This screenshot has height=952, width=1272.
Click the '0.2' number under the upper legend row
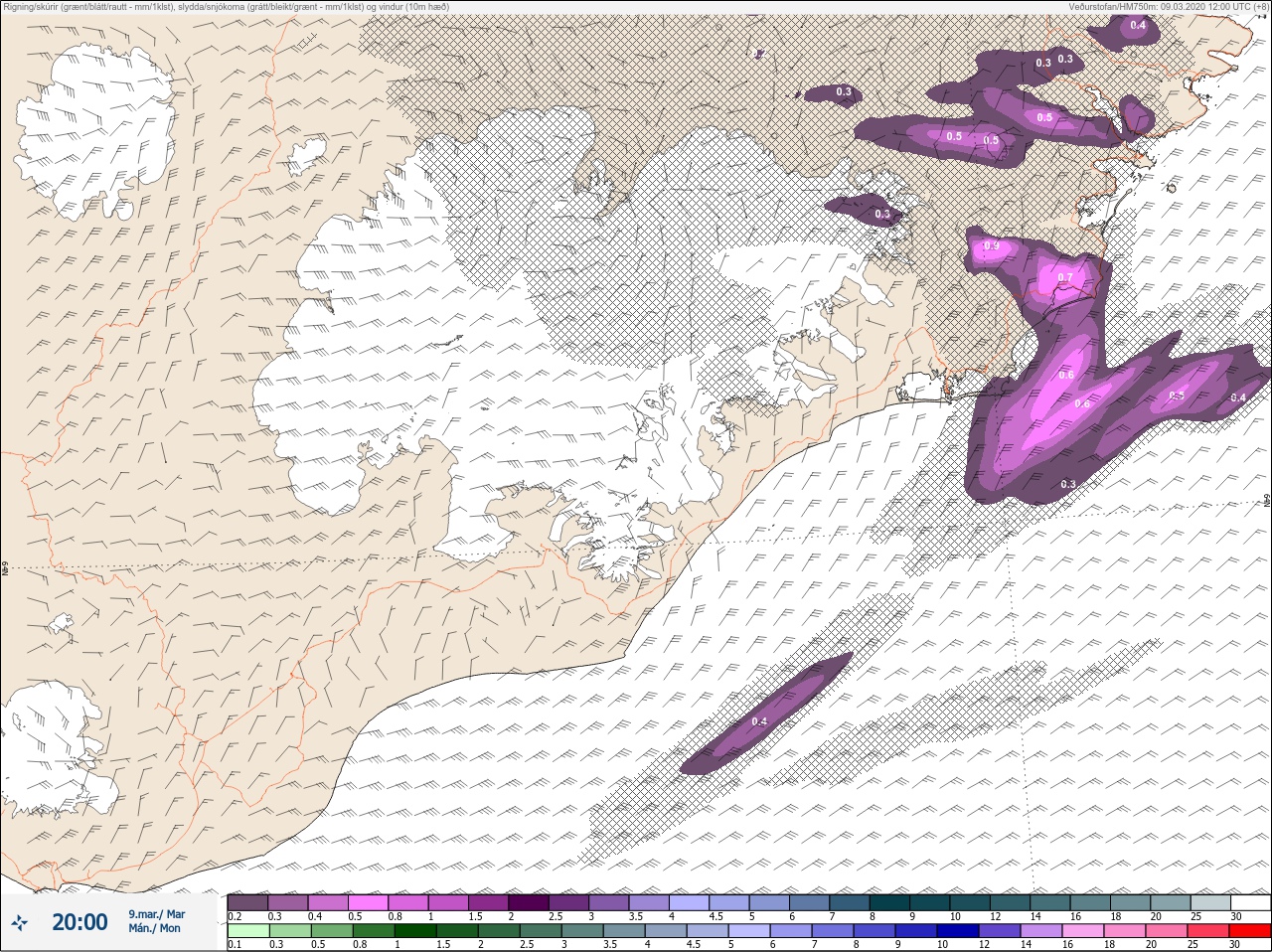tap(235, 916)
